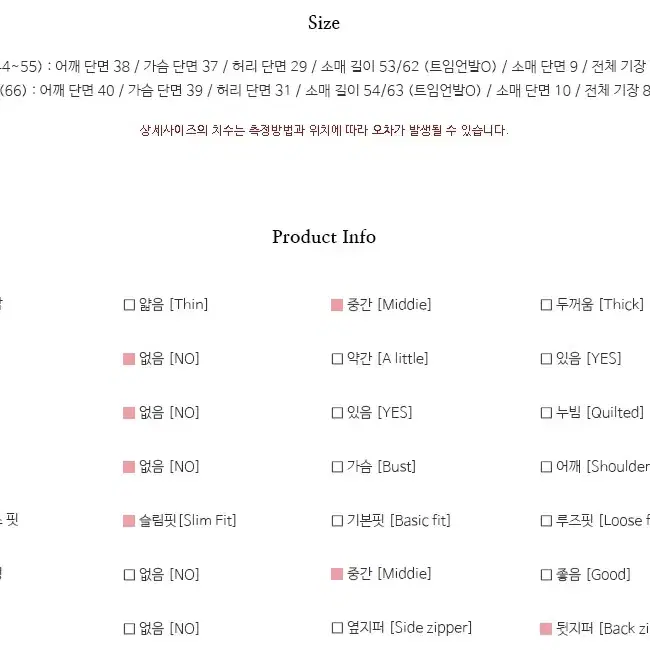Toggle the pink Middie thickness box
The height and width of the screenshot is (650, 650).
coord(337,305)
